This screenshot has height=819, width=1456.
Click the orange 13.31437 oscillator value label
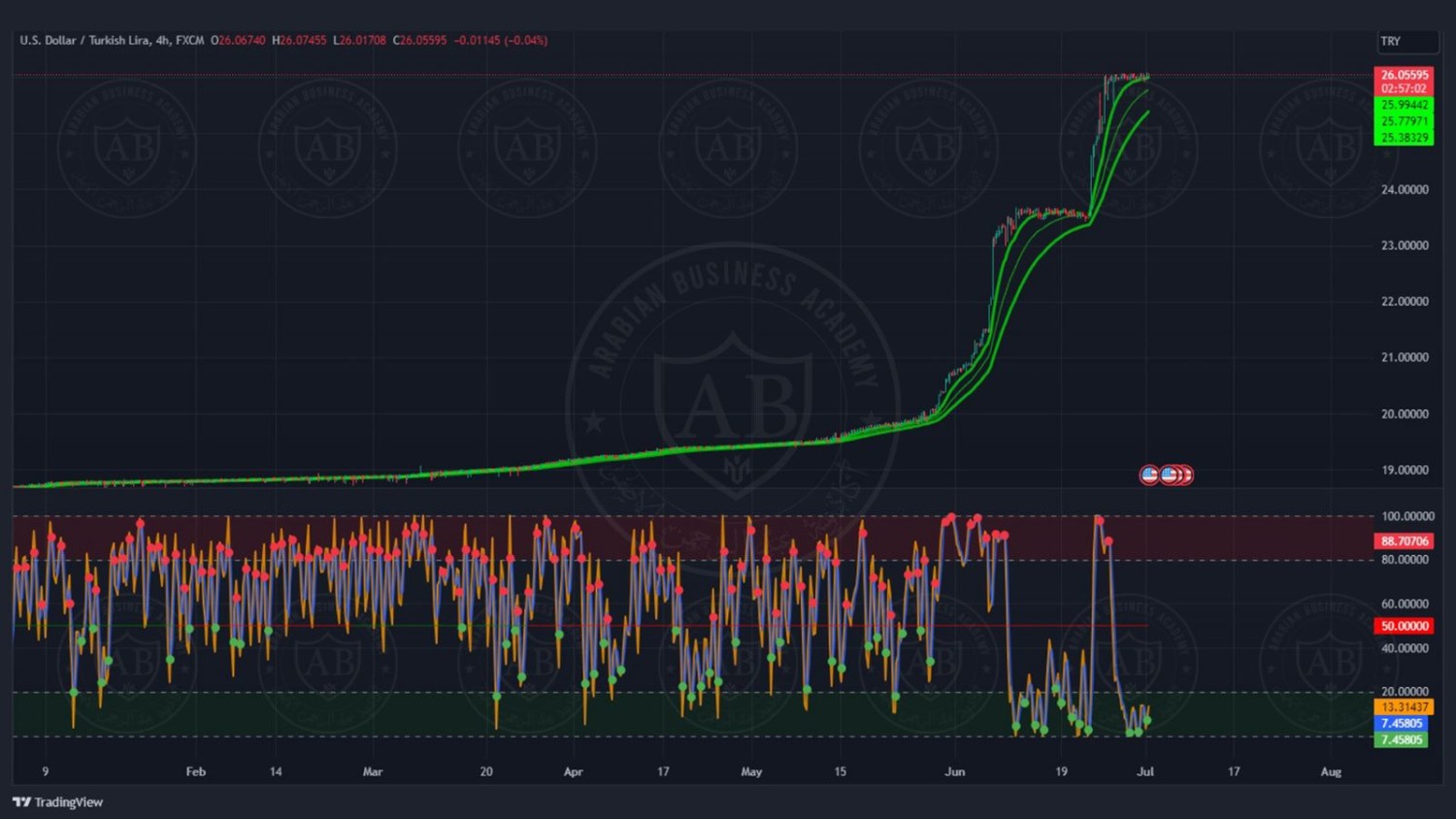1404,707
